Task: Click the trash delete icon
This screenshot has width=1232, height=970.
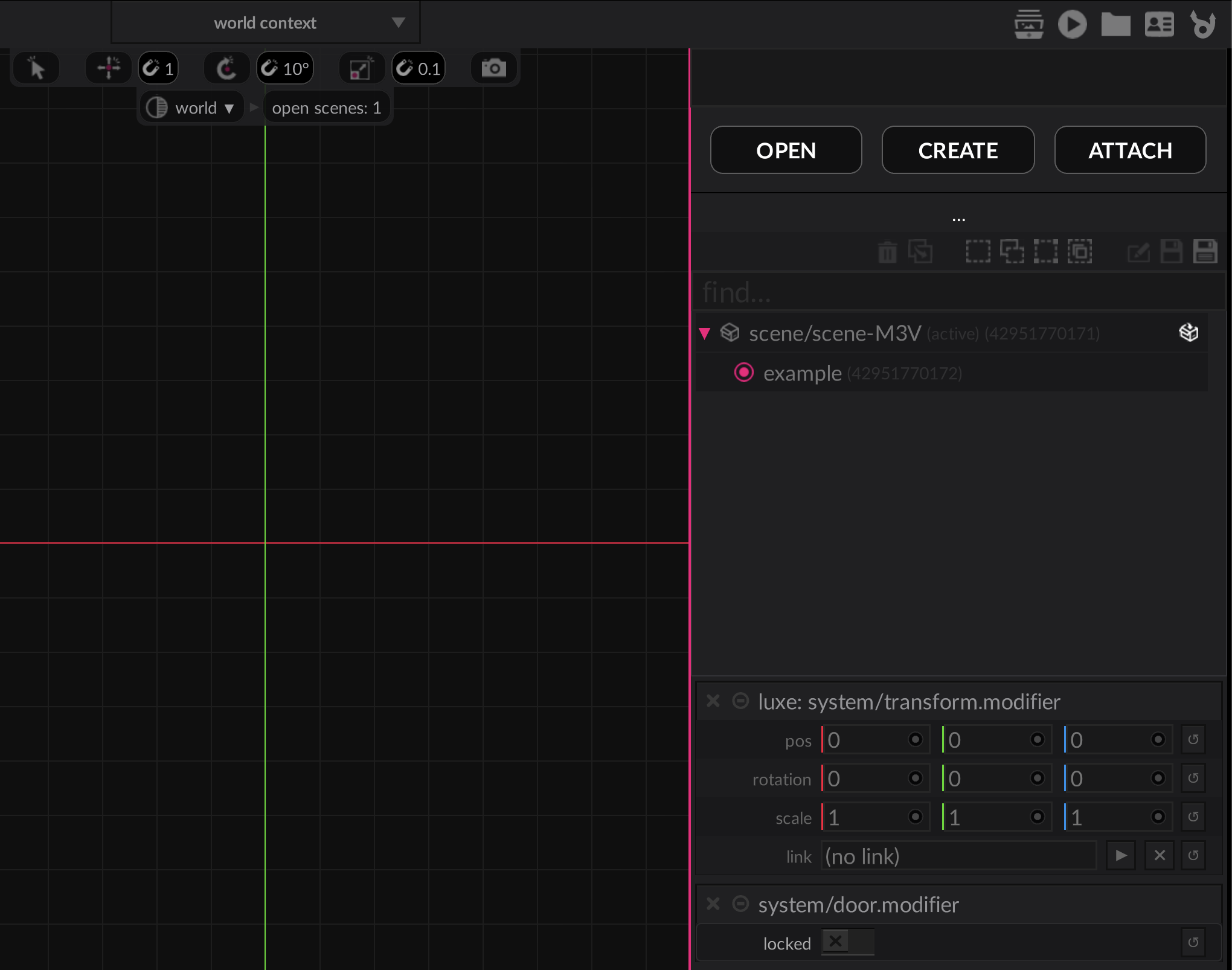Action: [887, 252]
